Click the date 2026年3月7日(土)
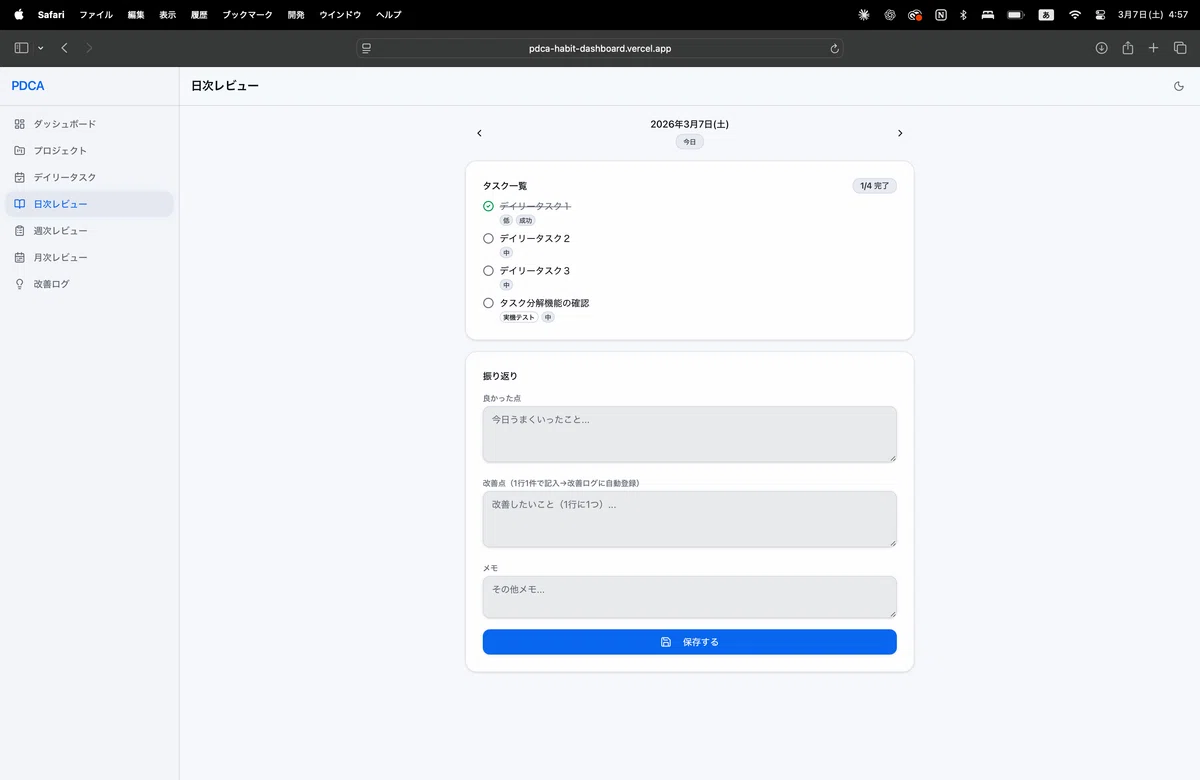The width and height of the screenshot is (1200, 780). 689,124
